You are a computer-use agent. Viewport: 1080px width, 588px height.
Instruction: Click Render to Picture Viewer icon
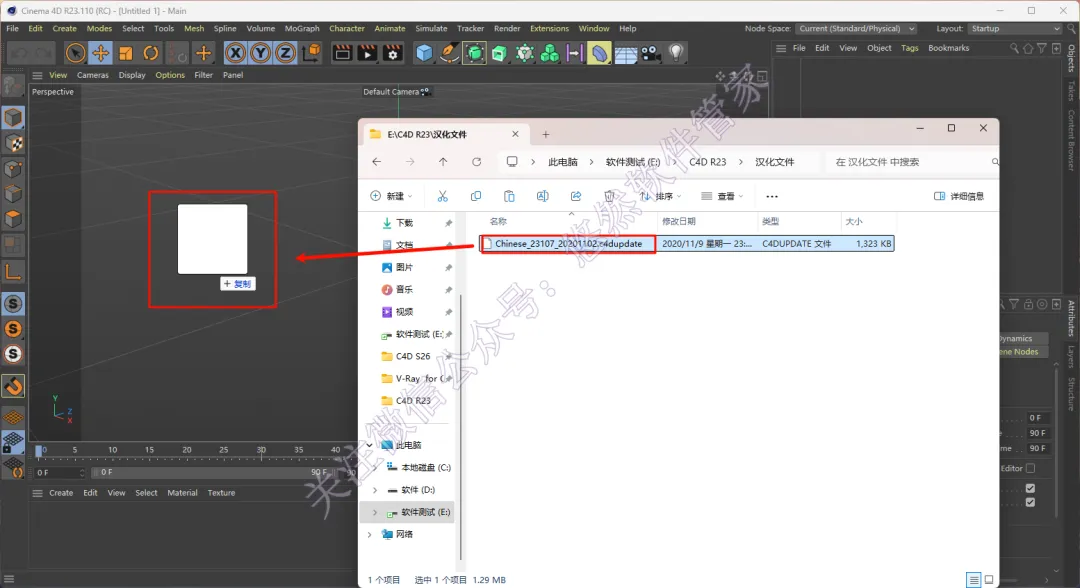[x=367, y=53]
